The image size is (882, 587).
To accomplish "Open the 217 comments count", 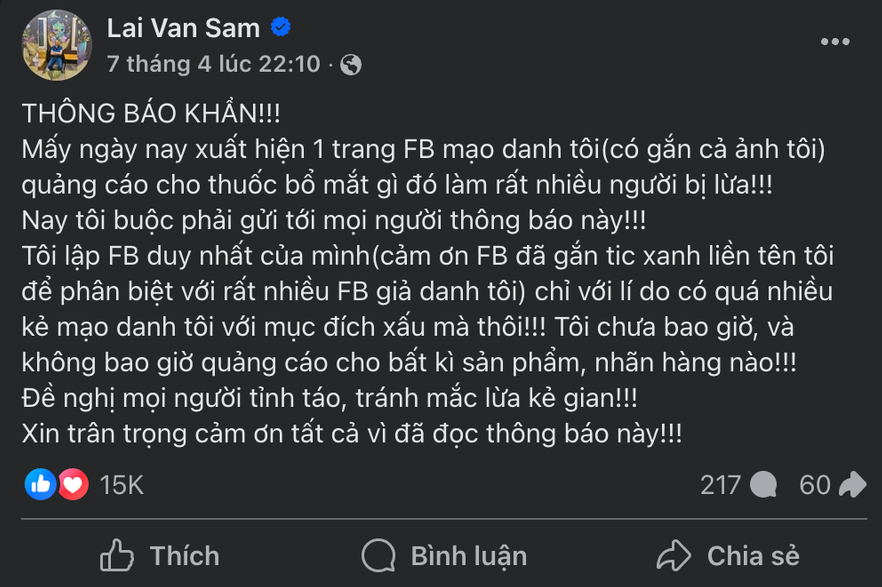I will tap(720, 486).
